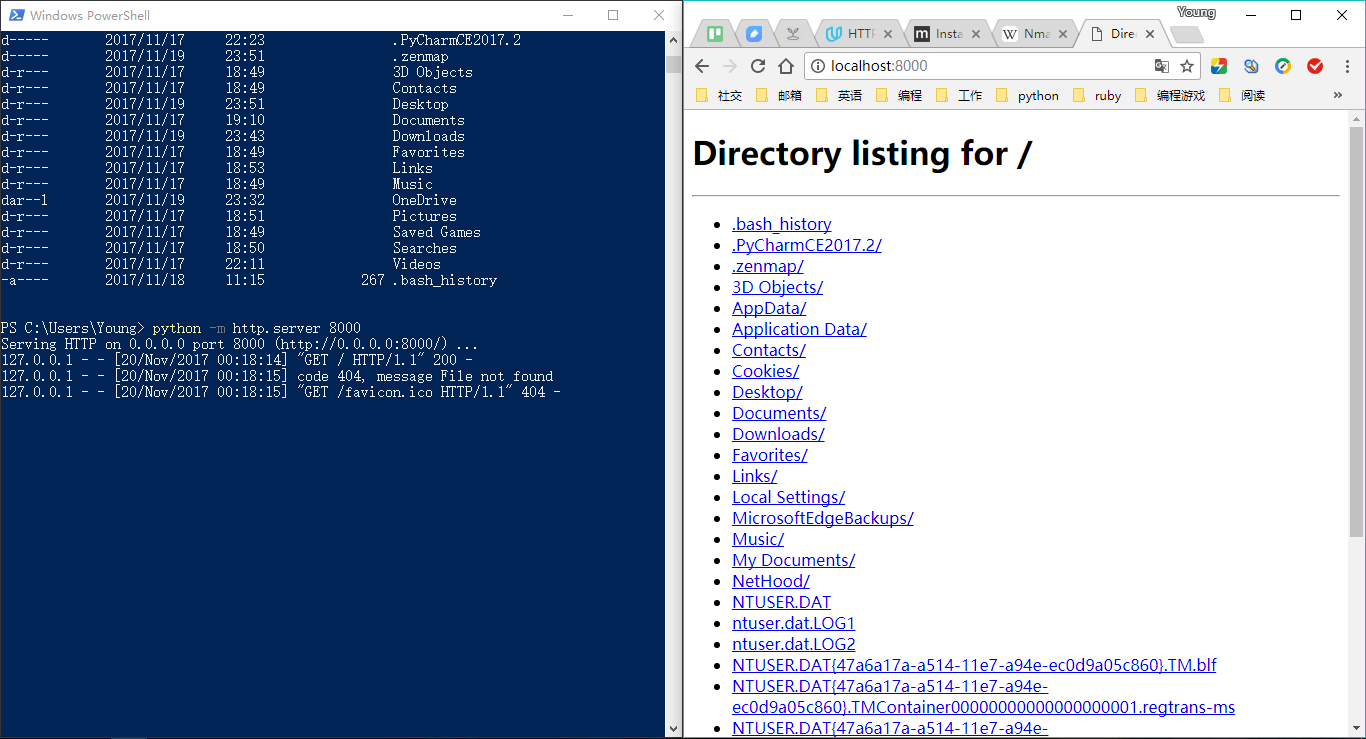Open the 工作 bookmark folder
Image resolution: width=1366 pixels, height=739 pixels.
[x=960, y=95]
